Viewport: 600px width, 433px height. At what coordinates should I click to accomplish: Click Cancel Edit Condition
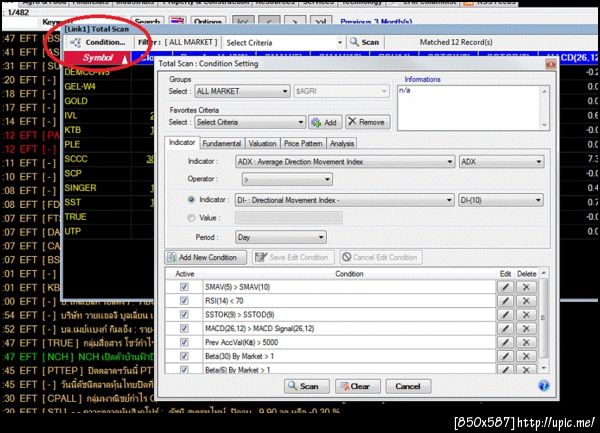[x=381, y=257]
